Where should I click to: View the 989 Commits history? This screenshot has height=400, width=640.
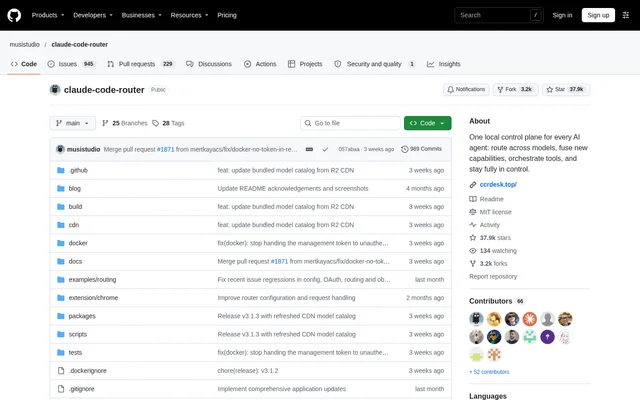pyautogui.click(x=421, y=149)
